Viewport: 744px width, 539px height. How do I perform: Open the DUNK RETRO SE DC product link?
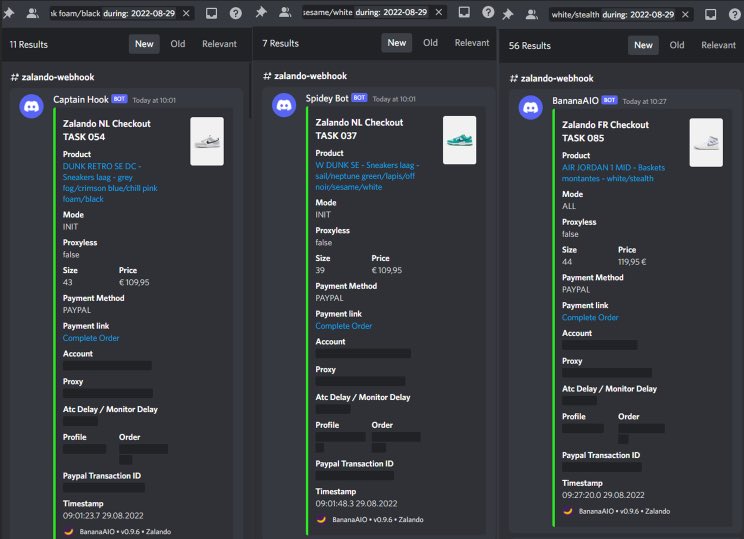pyautogui.click(x=110, y=183)
